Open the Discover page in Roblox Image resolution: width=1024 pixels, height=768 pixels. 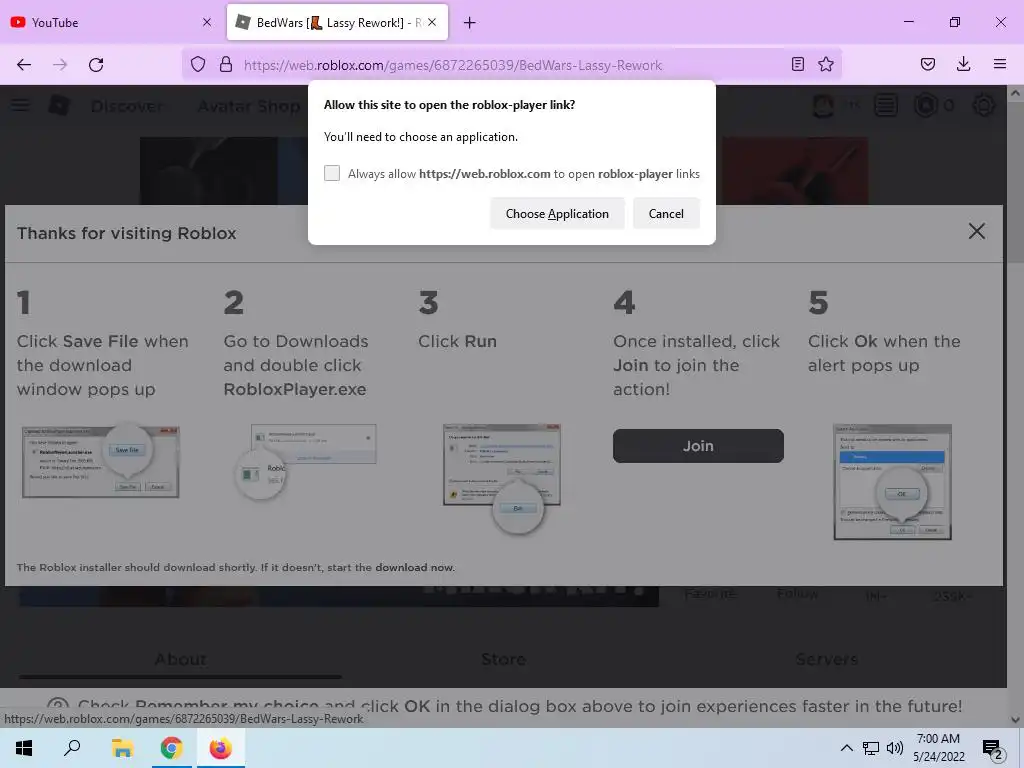(127, 106)
